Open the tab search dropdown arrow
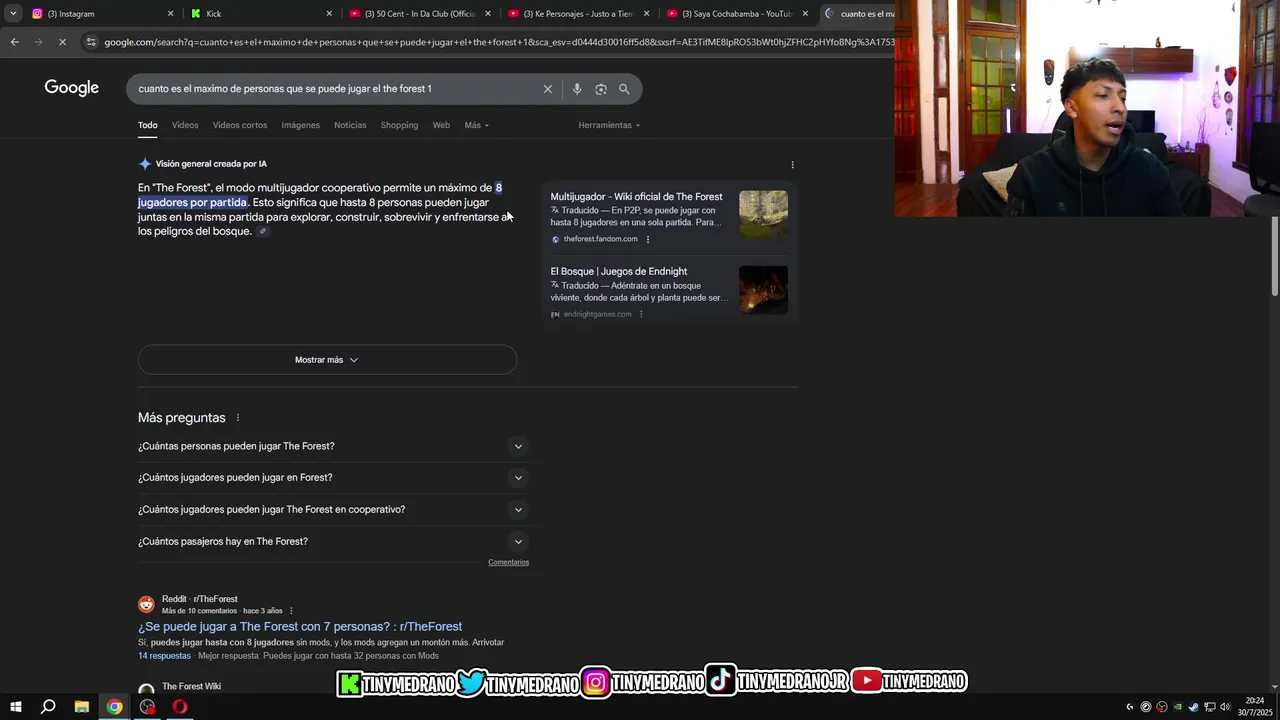This screenshot has width=1280, height=720. tap(12, 13)
